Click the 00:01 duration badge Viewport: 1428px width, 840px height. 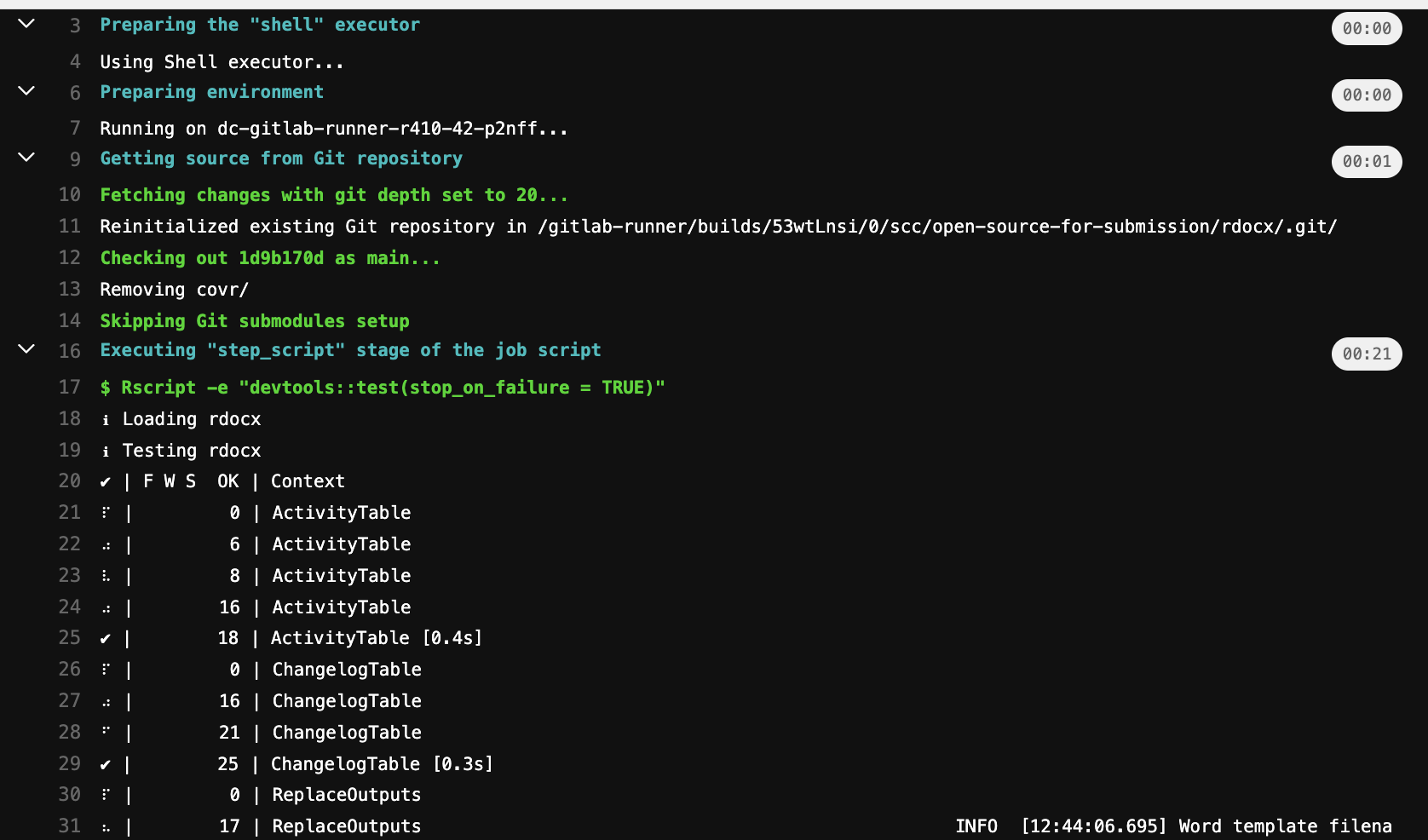click(x=1366, y=162)
